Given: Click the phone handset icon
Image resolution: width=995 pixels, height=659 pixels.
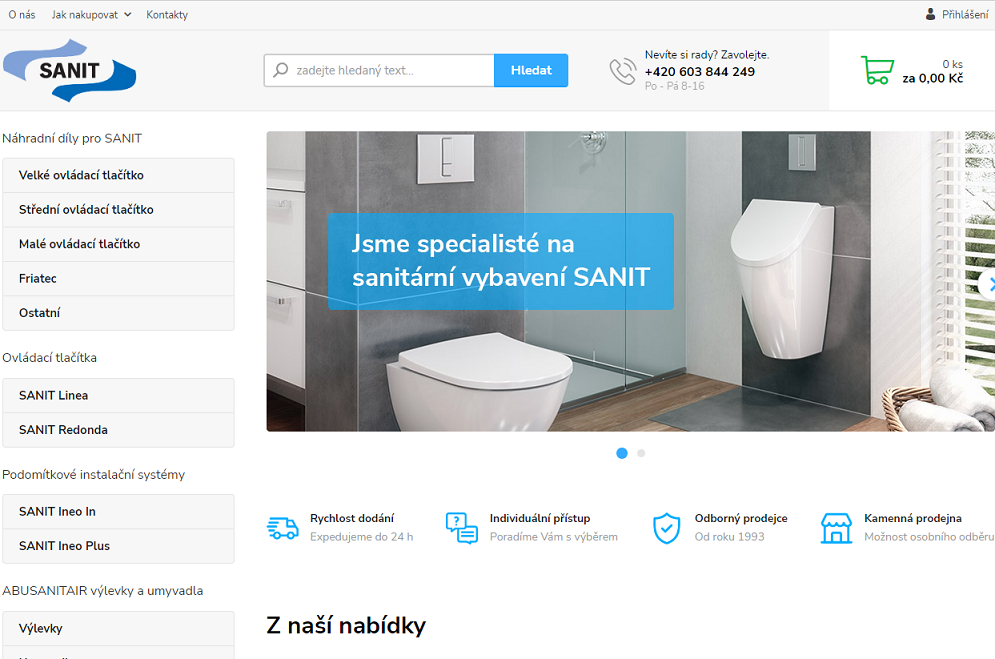Looking at the screenshot, I should 623,71.
